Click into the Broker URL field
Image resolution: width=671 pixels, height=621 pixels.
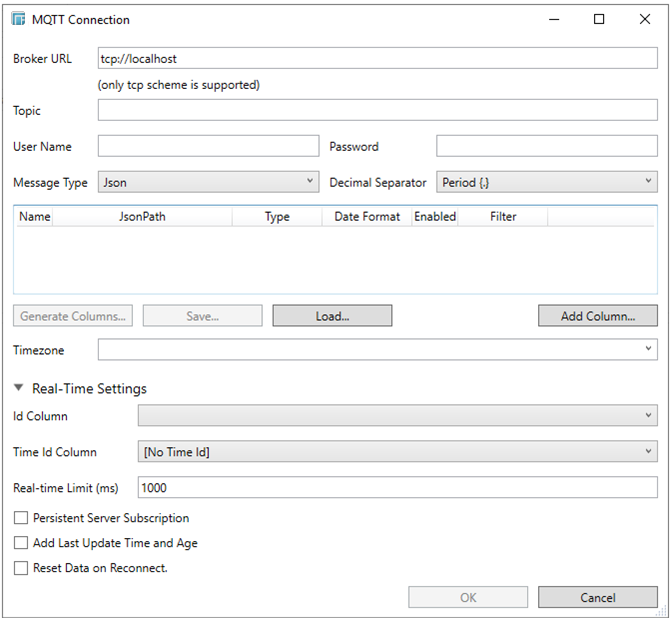coord(377,59)
